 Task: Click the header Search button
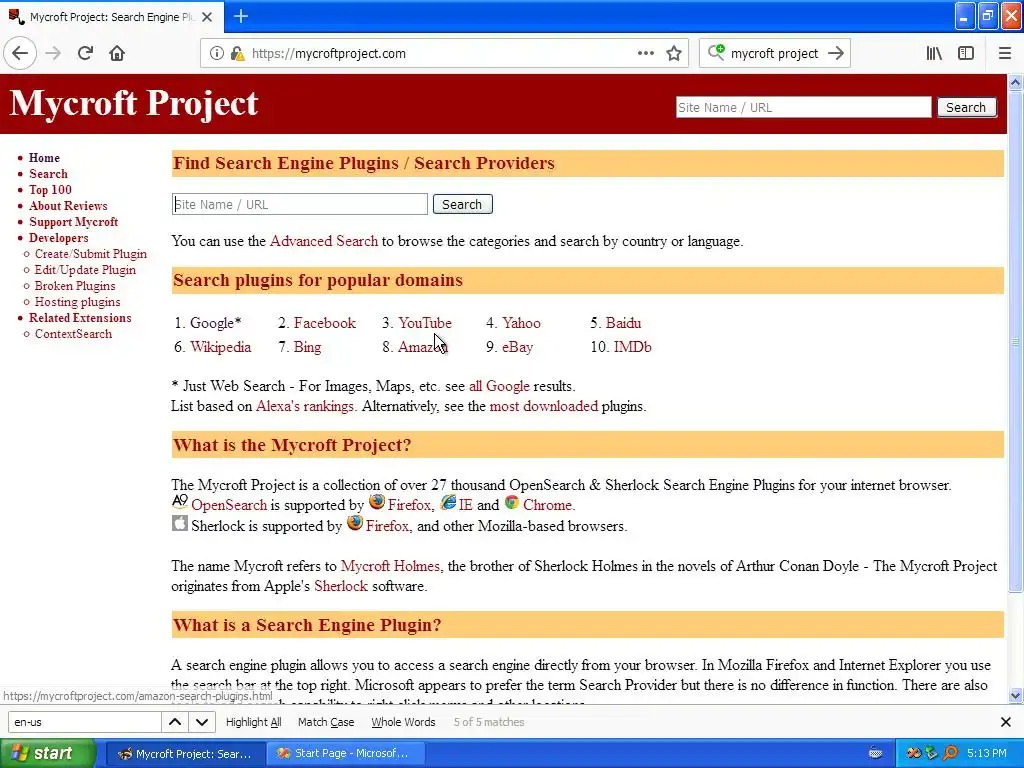tap(967, 107)
